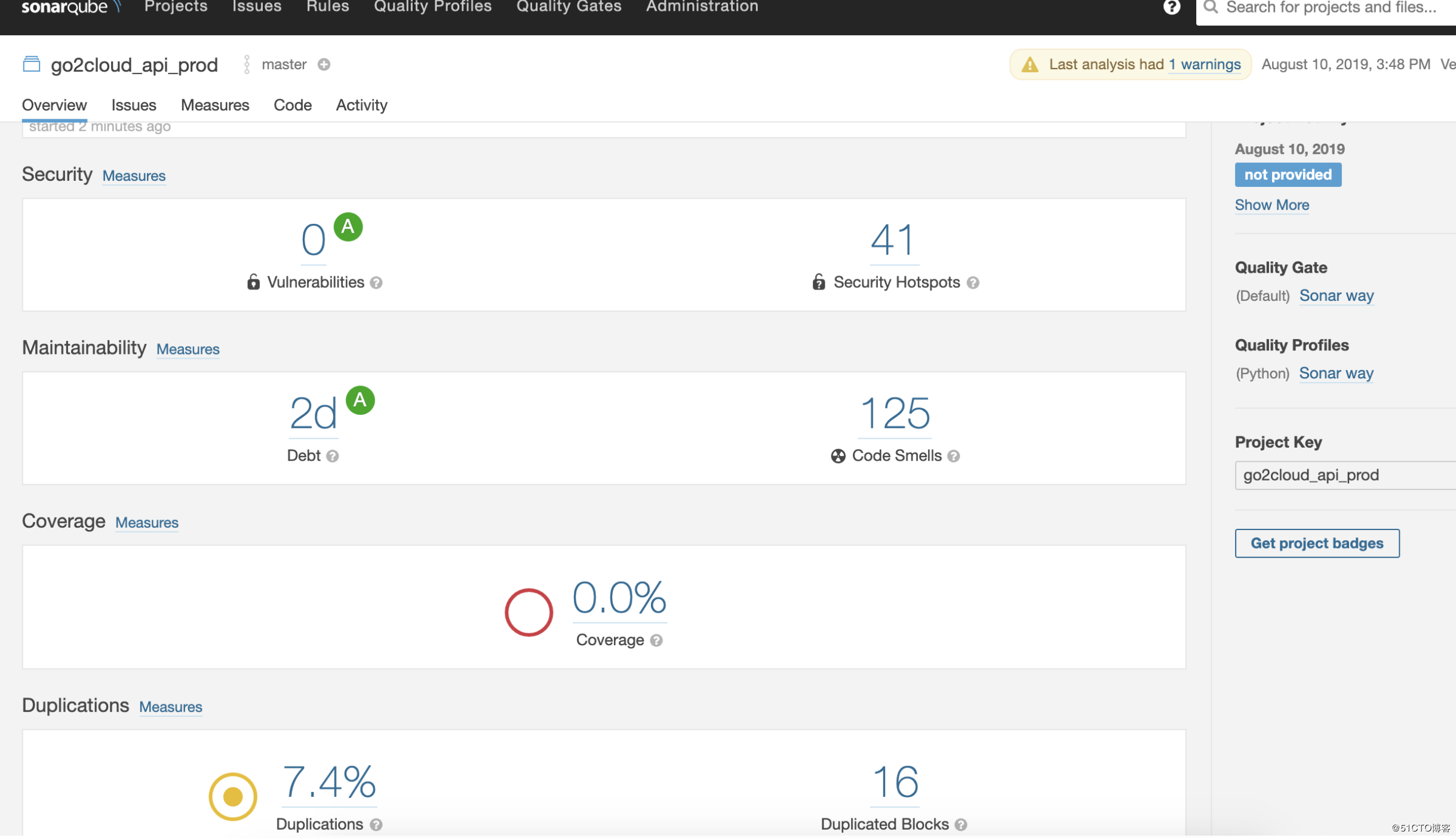The image size is (1456, 838).
Task: Click the plus icon next to master branch
Action: [x=324, y=64]
